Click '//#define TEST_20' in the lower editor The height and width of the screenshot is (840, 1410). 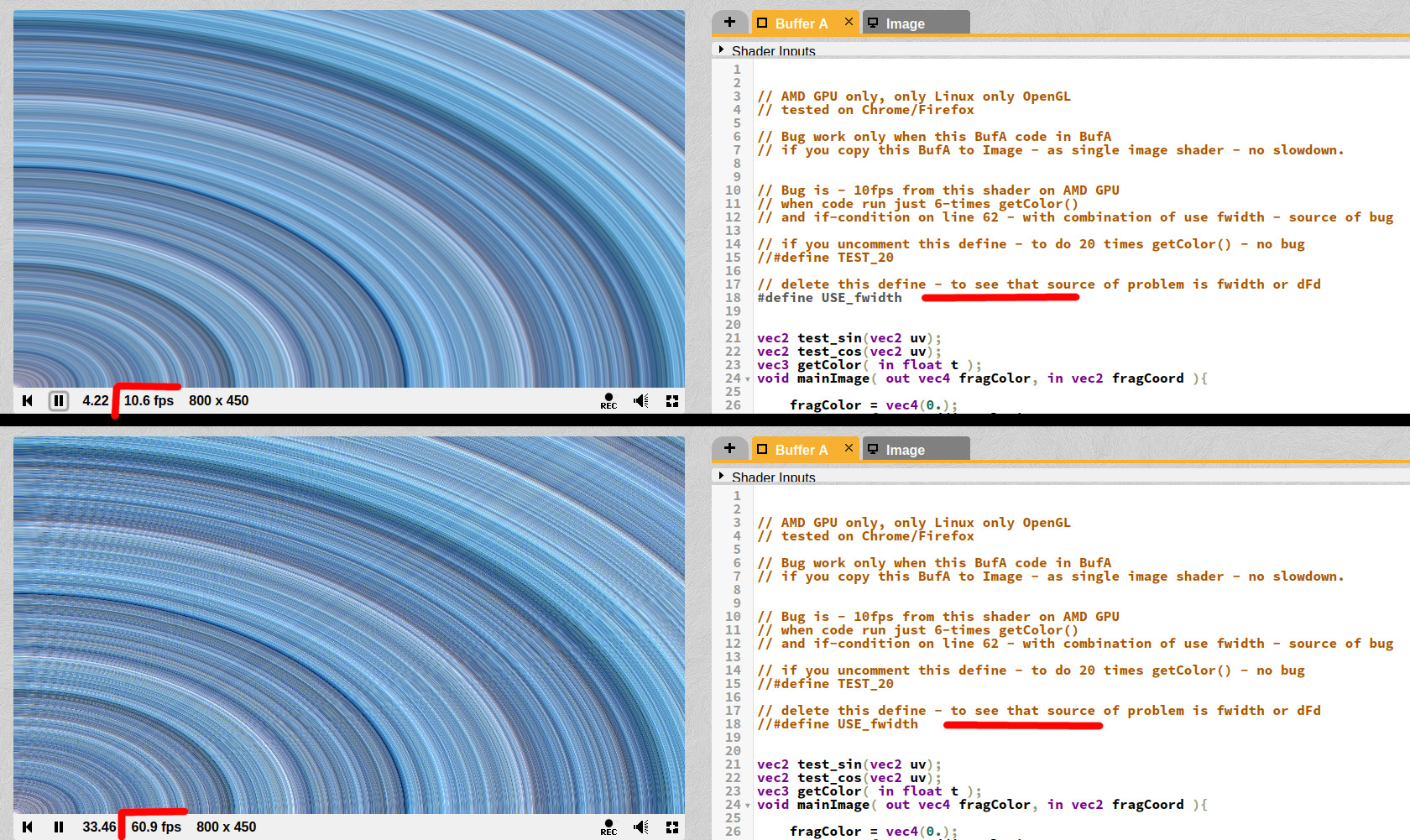point(825,684)
